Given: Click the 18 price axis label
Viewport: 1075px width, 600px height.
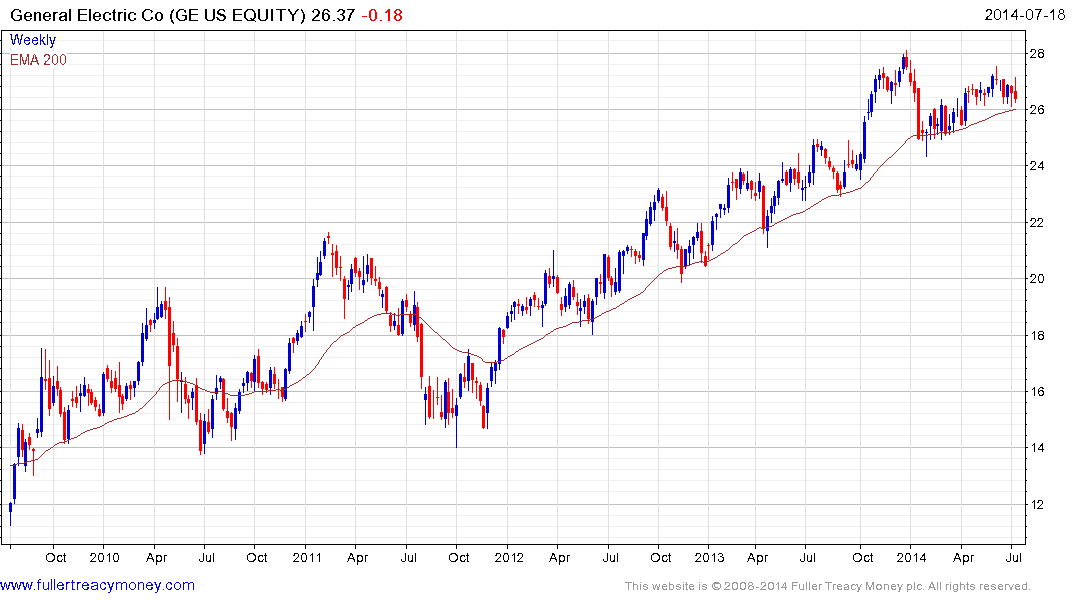Looking at the screenshot, I should pos(1037,335).
